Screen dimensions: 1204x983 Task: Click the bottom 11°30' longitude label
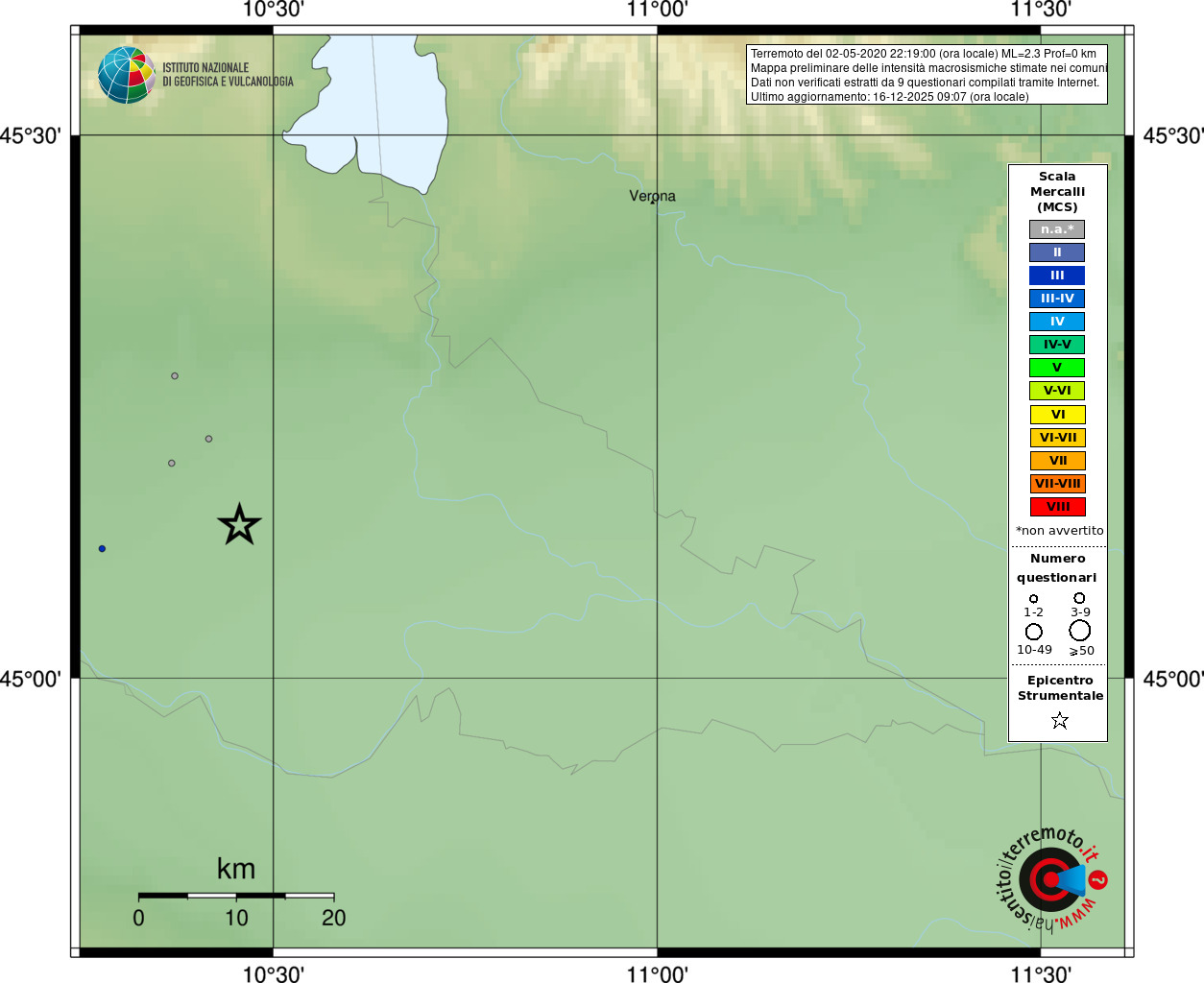pyautogui.click(x=1041, y=974)
